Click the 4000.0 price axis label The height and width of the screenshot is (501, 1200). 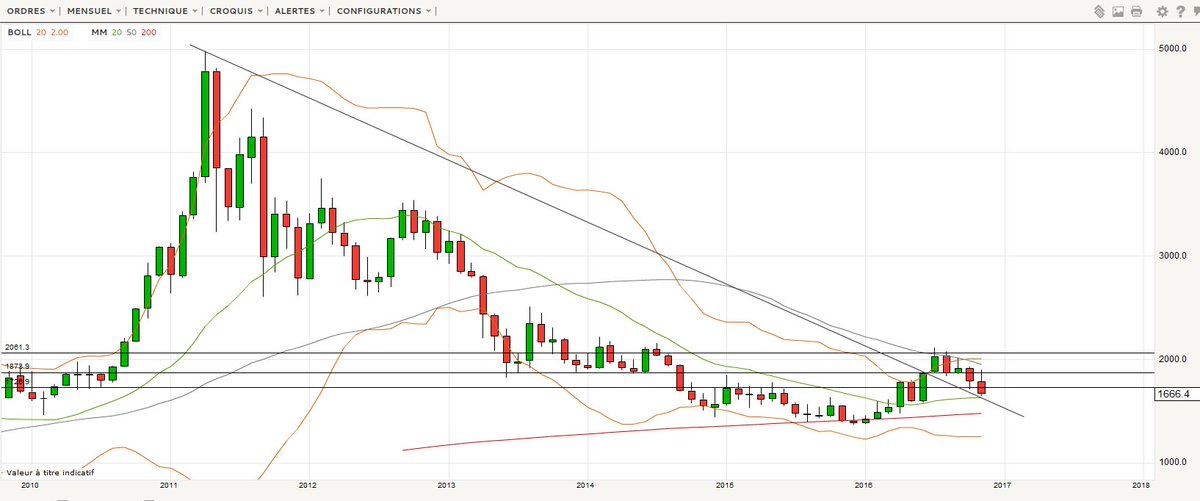pyautogui.click(x=1173, y=153)
